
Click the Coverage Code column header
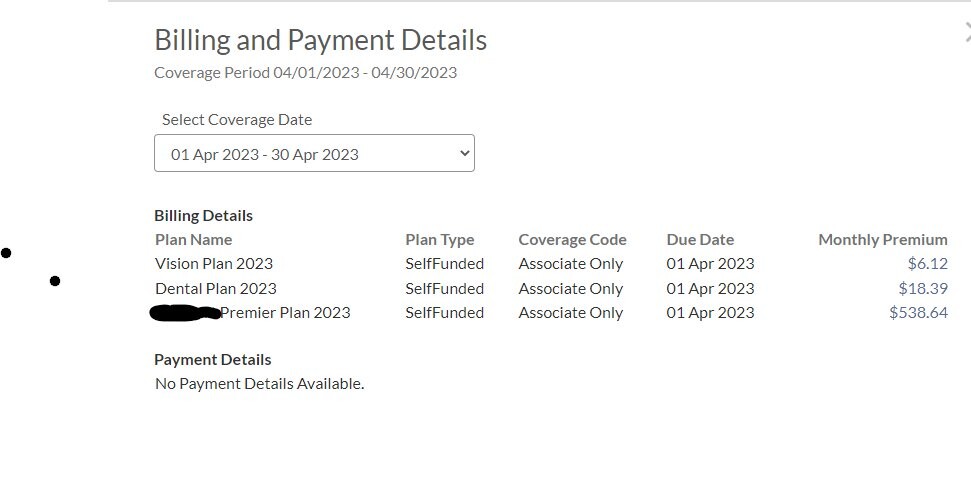[x=572, y=240]
